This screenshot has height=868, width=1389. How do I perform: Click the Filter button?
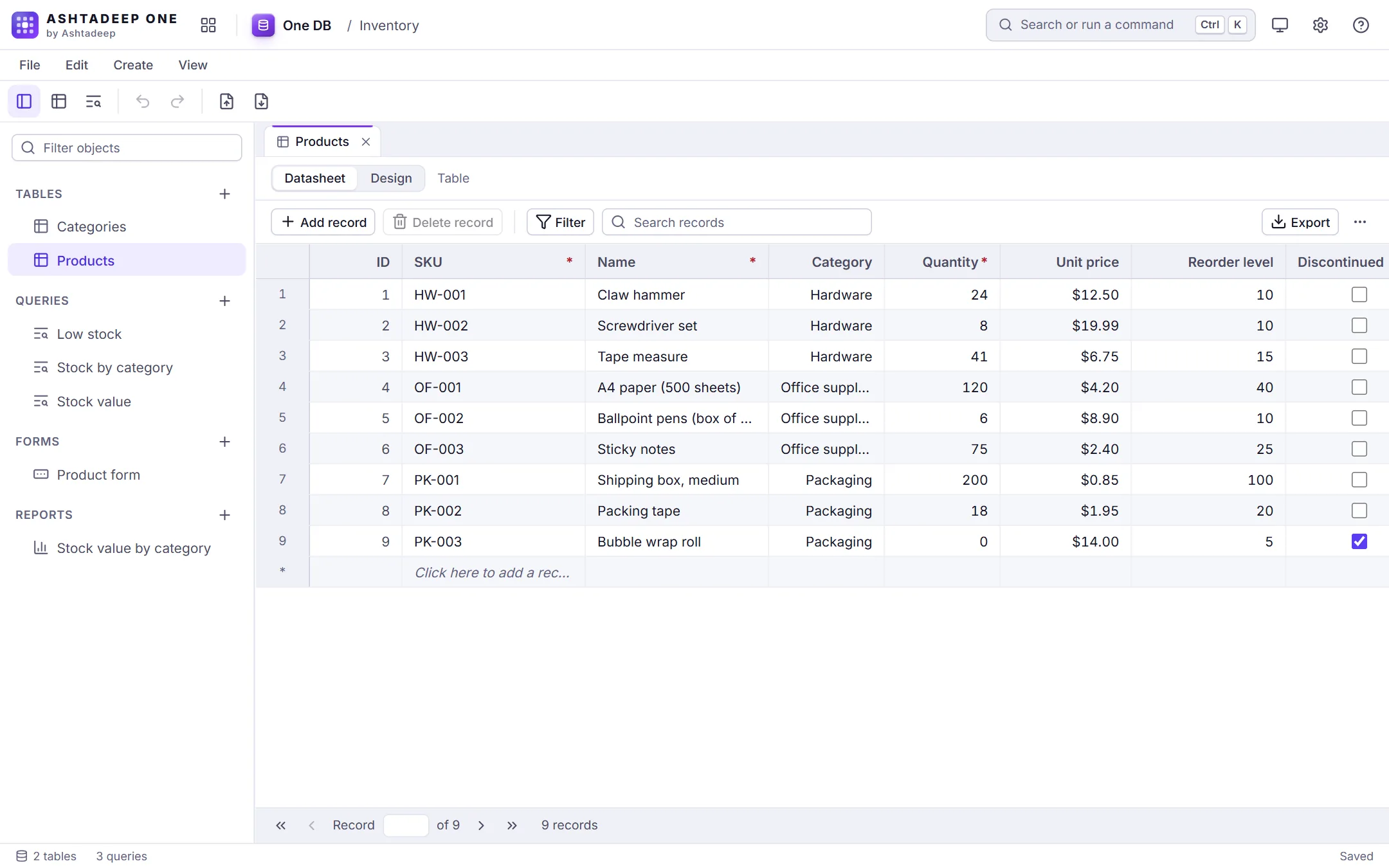coord(560,222)
